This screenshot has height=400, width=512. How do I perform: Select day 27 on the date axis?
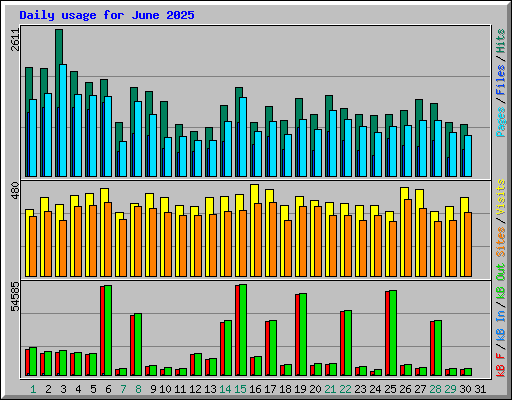(x=420, y=389)
